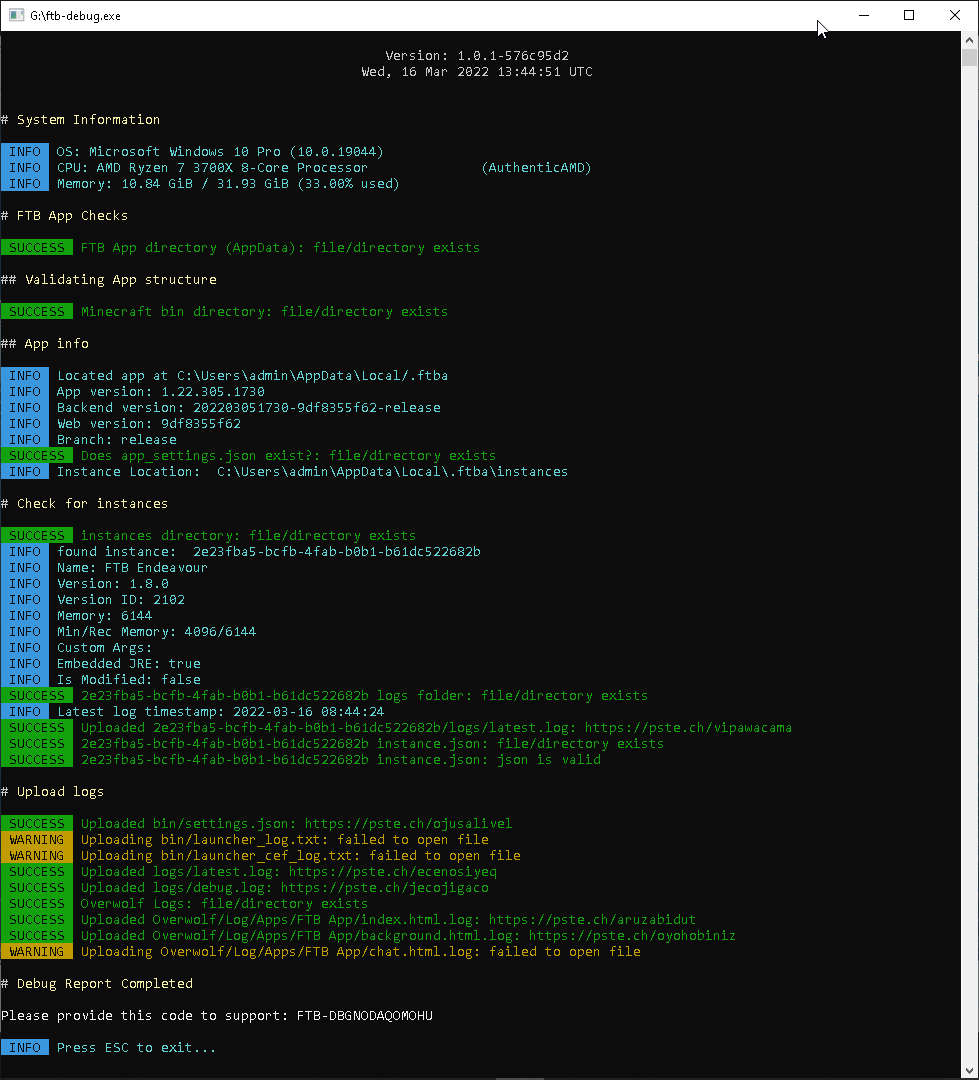Viewport: 979px width, 1080px height.
Task: Click the instance.json file/directory exists line
Action: tap(333, 743)
